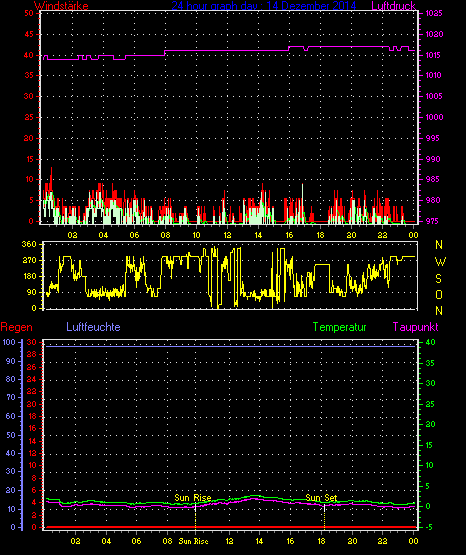Click hour 04 on the bottom chart's time axis
The width and height of the screenshot is (466, 555).
tap(106, 541)
